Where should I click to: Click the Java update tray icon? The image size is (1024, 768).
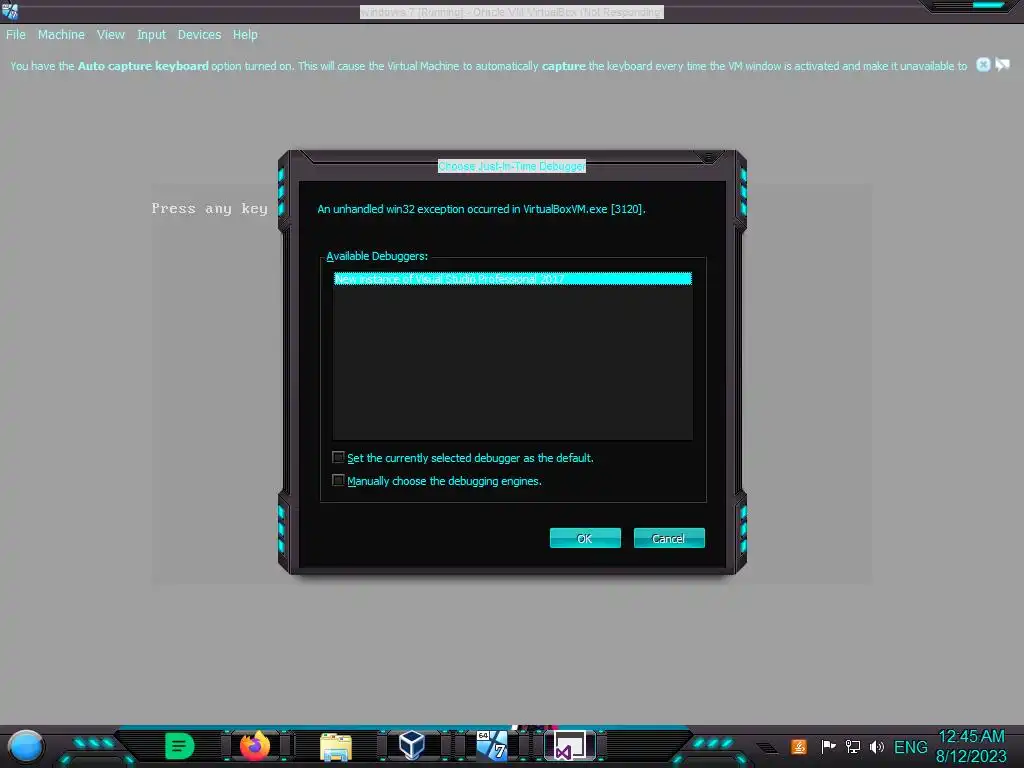pos(799,746)
